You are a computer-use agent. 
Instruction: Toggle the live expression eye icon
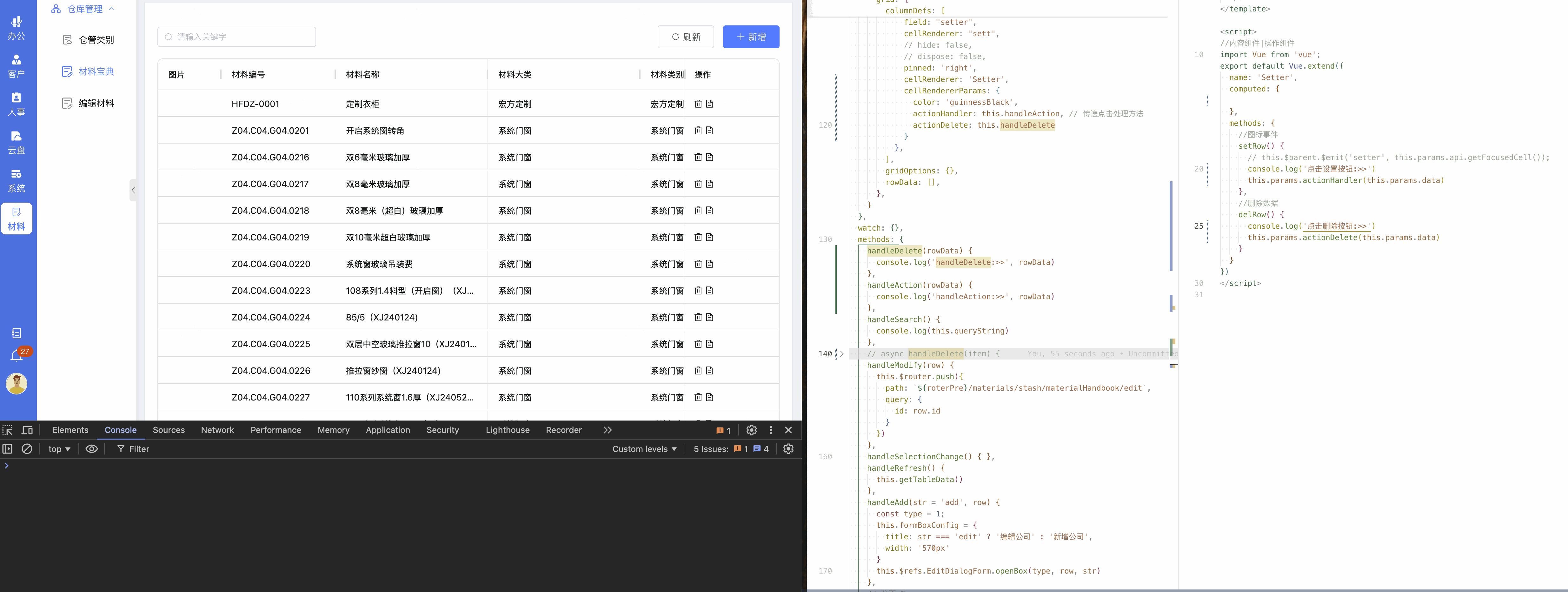point(91,449)
